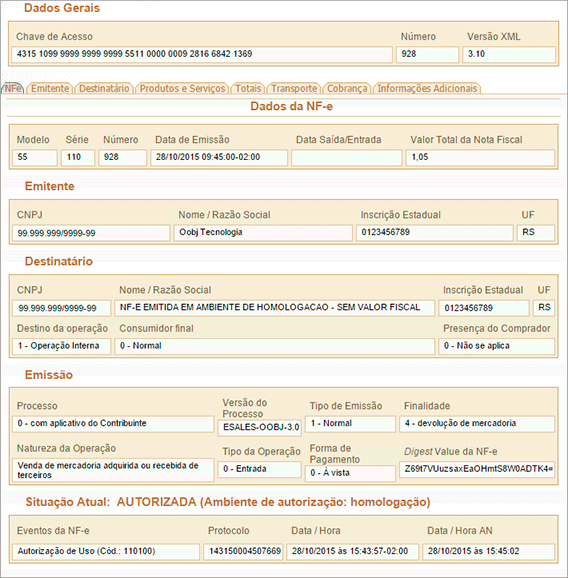Screen dimensions: 568x578
Task: Select the Data de Emissão field
Action: click(219, 157)
